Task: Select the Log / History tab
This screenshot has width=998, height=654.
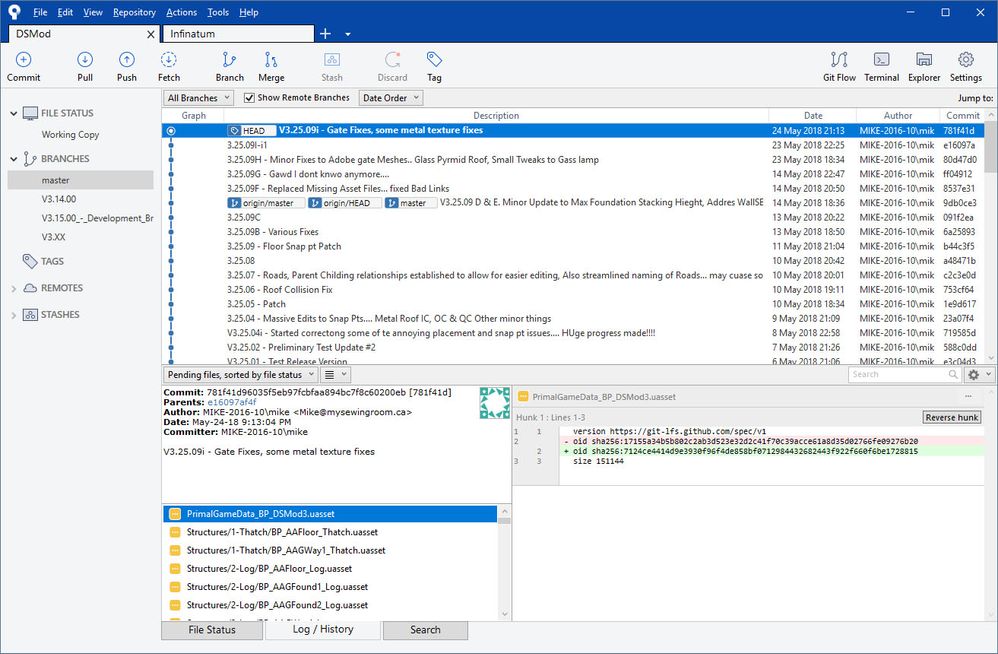Action: tap(323, 629)
